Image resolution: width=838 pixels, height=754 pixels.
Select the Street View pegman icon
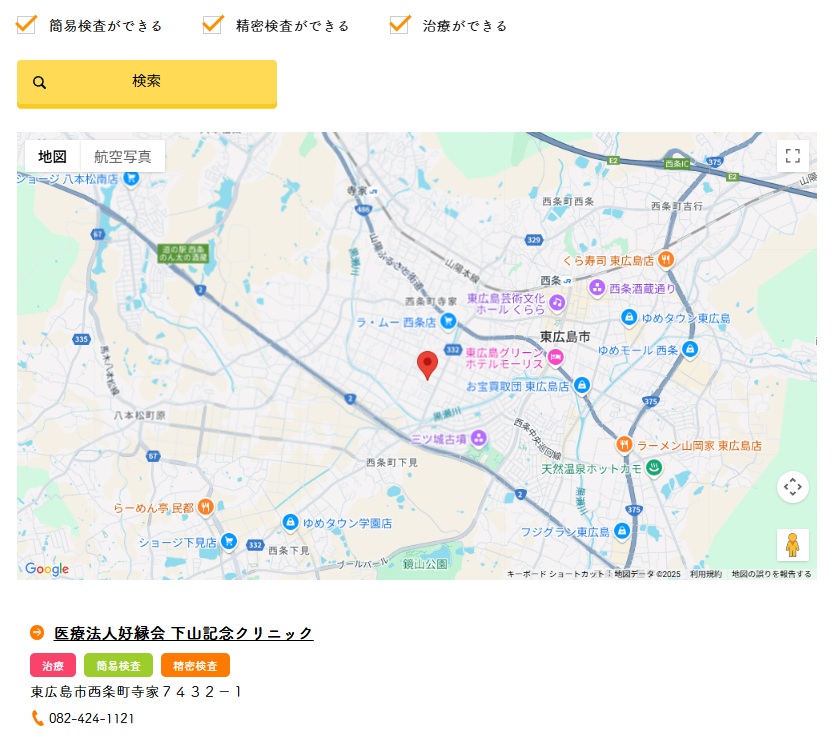click(793, 545)
